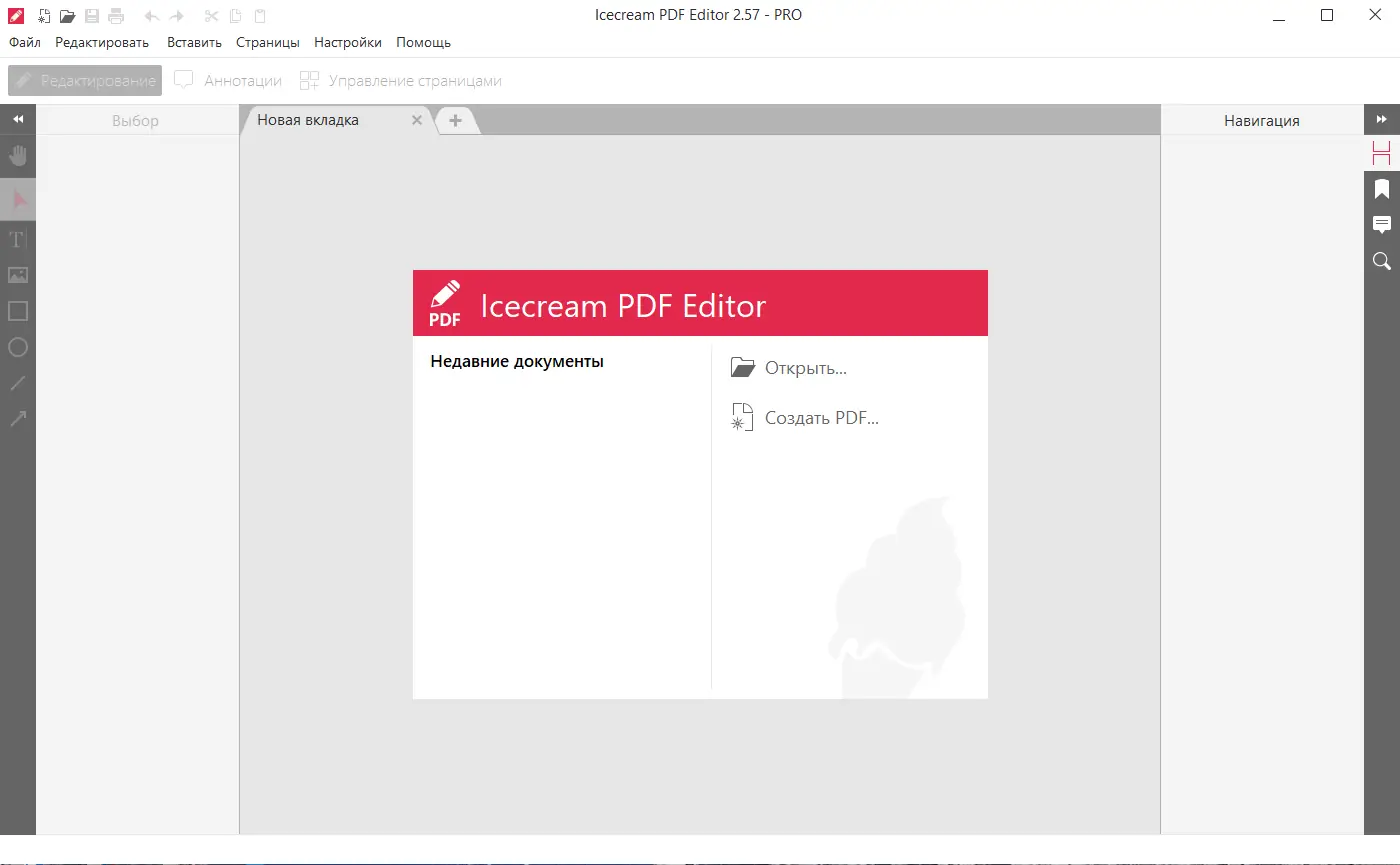Open a new PDF with the create icon
Screen dimensions: 1400x865
(42, 15)
